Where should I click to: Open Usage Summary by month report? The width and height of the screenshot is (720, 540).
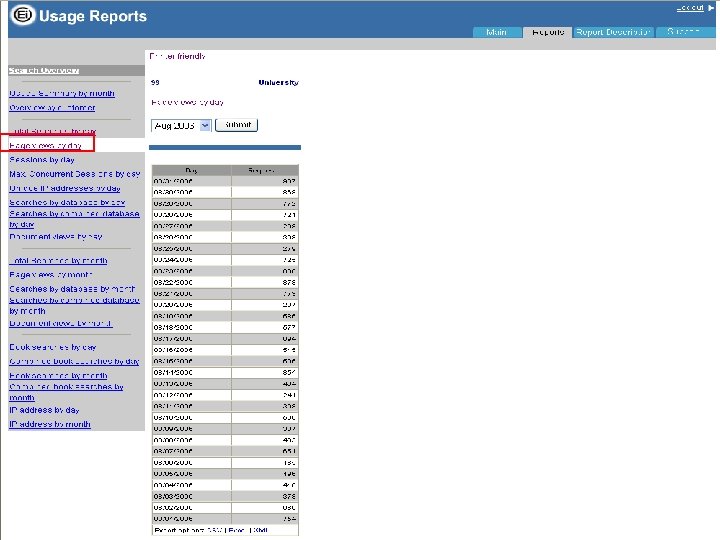[62, 93]
